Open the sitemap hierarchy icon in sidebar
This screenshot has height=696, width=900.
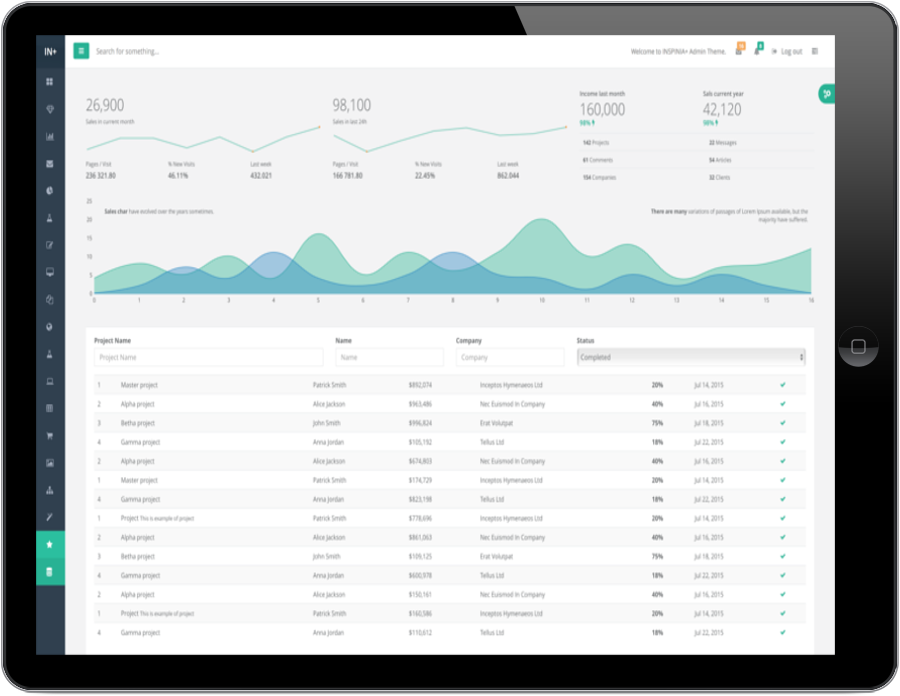coord(50,489)
